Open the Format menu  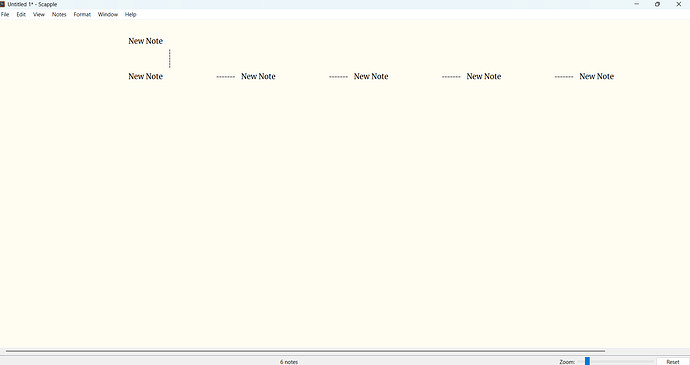pos(82,15)
